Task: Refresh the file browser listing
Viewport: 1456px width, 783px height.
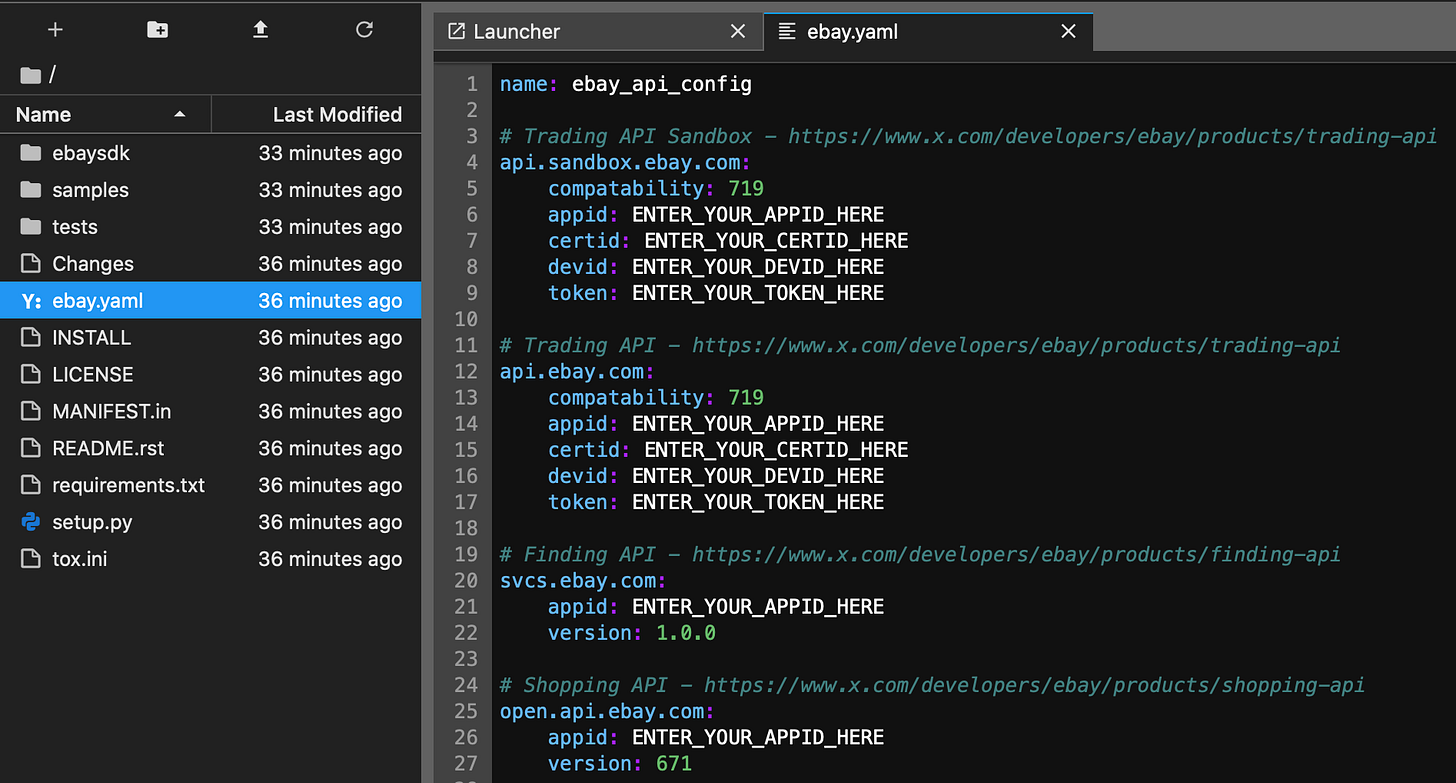Action: pos(364,29)
